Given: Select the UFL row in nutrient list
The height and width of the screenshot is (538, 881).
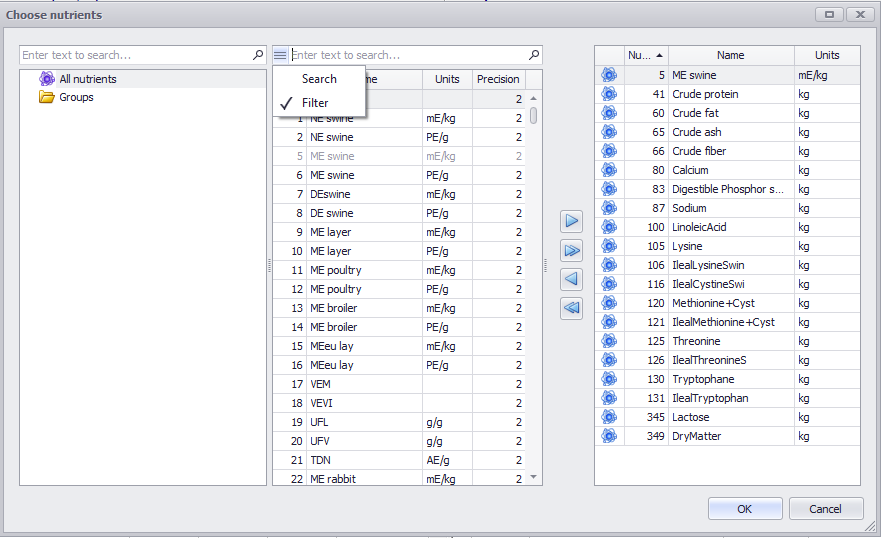Looking at the screenshot, I should [399, 422].
